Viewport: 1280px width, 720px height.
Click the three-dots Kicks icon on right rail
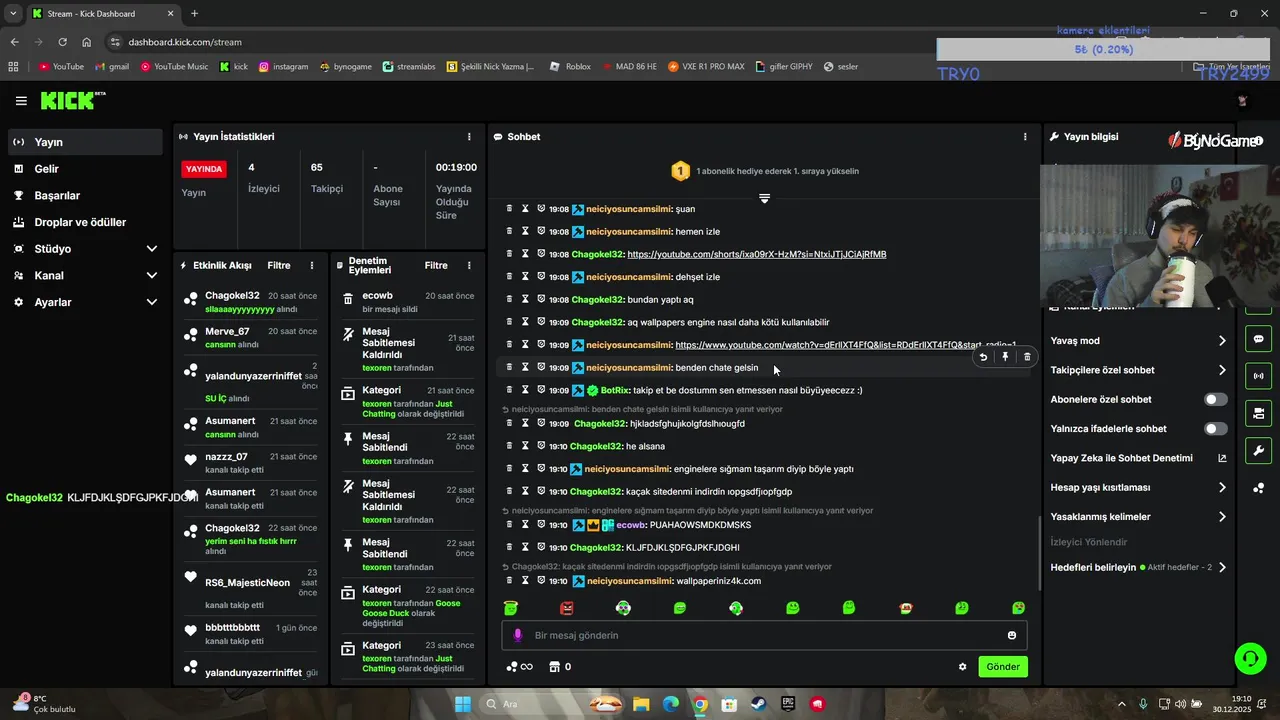click(x=1258, y=488)
